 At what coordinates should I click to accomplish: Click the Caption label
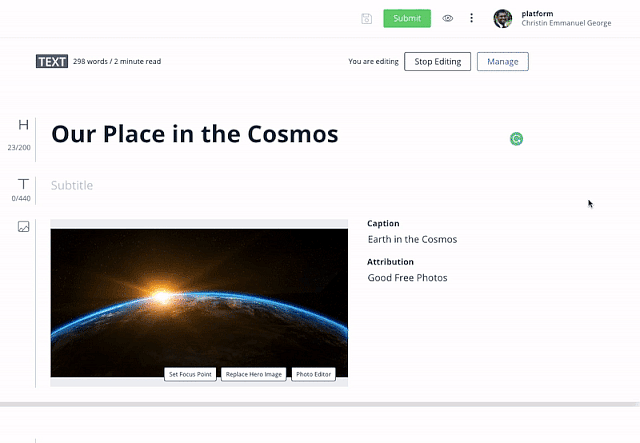coord(383,223)
